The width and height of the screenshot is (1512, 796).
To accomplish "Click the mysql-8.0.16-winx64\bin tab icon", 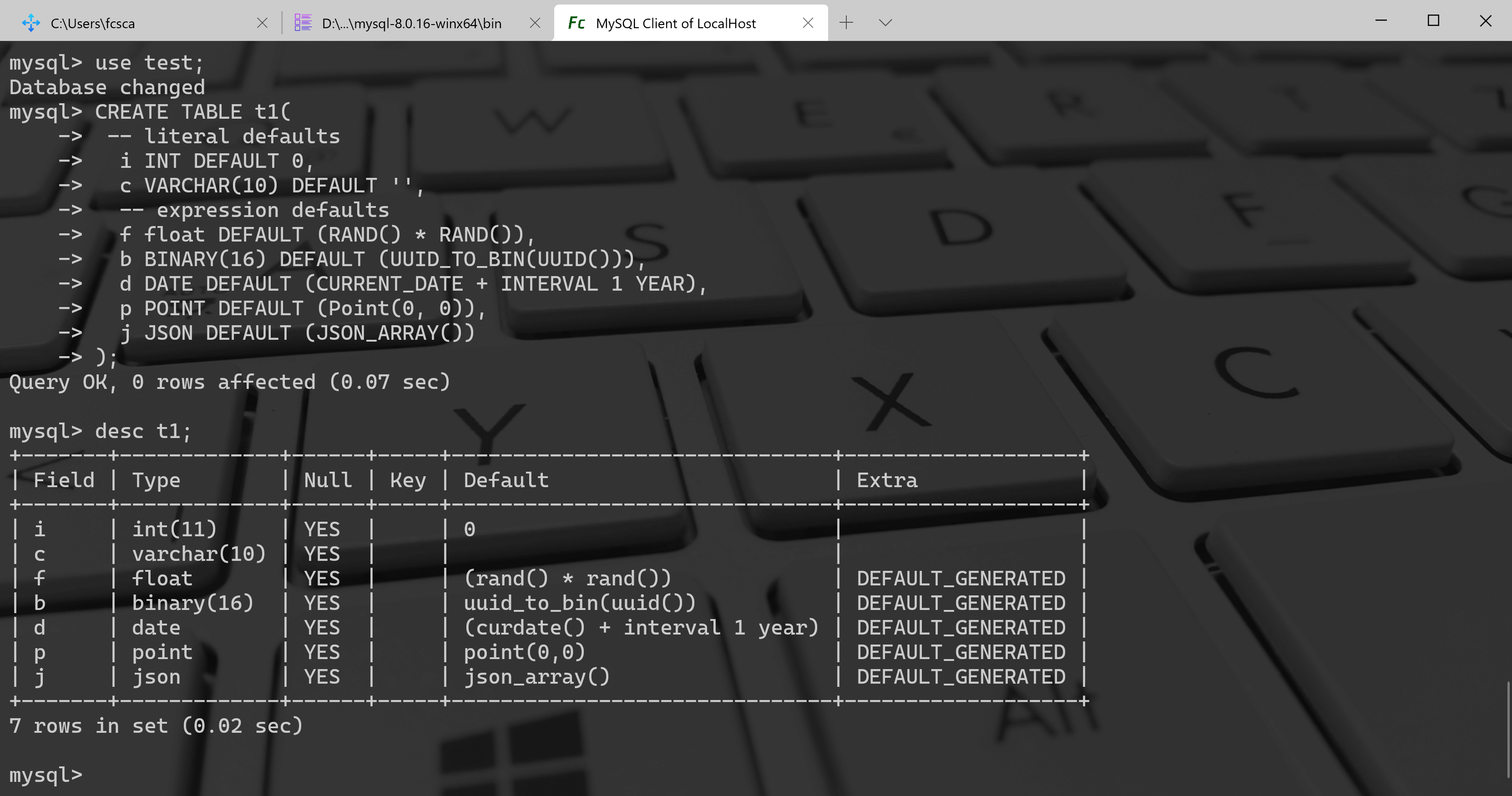I will pos(303,23).
